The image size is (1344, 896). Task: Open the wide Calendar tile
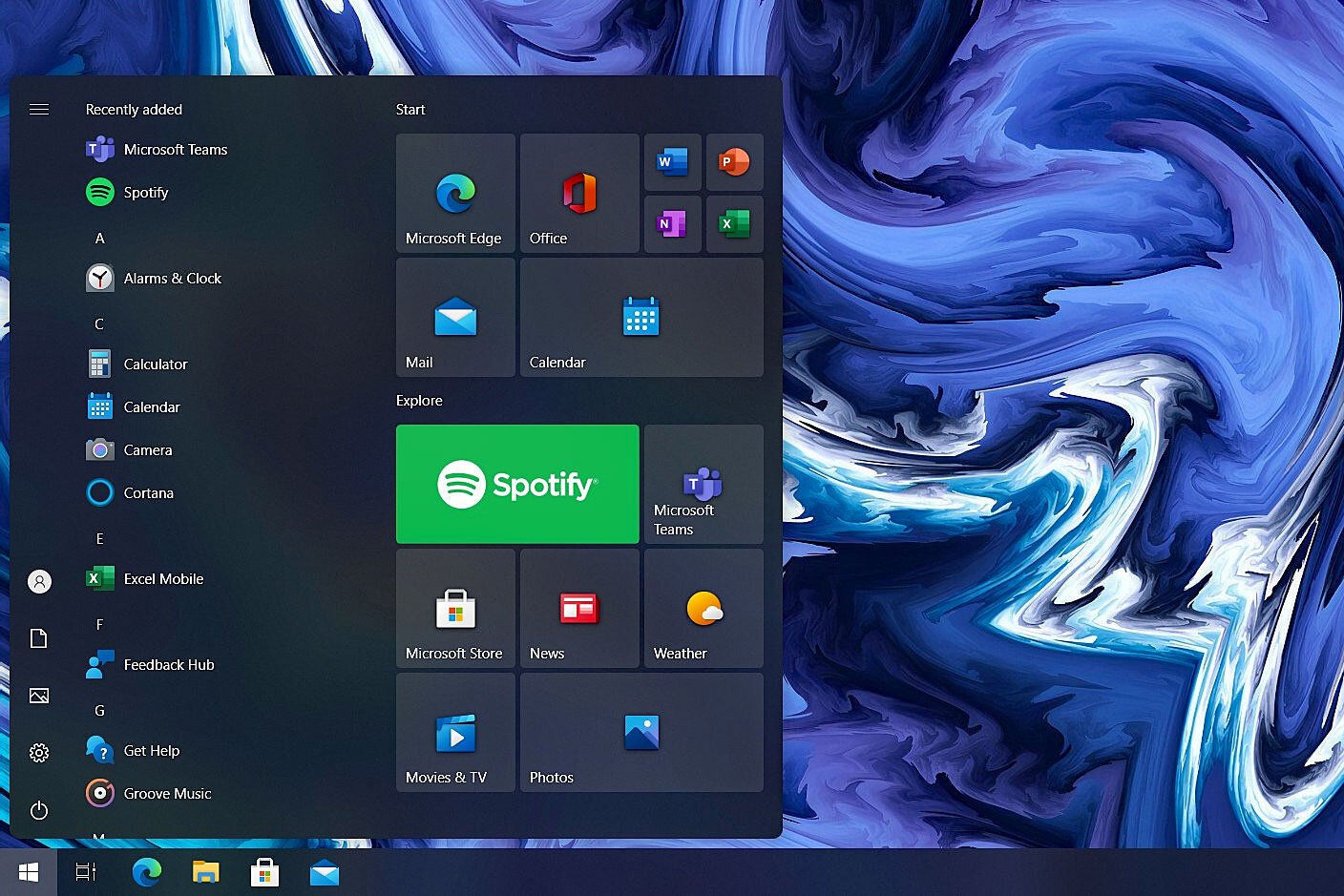[641, 317]
